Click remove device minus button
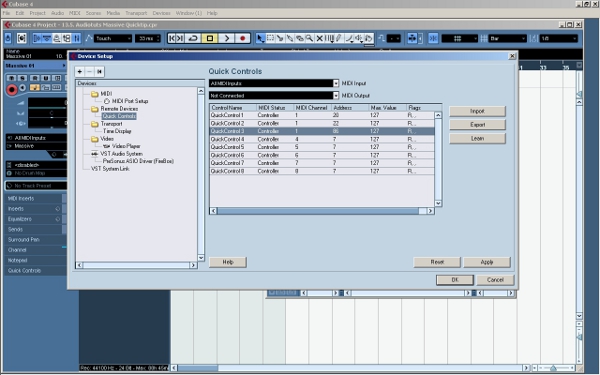This screenshot has width=600, height=375. point(89,72)
